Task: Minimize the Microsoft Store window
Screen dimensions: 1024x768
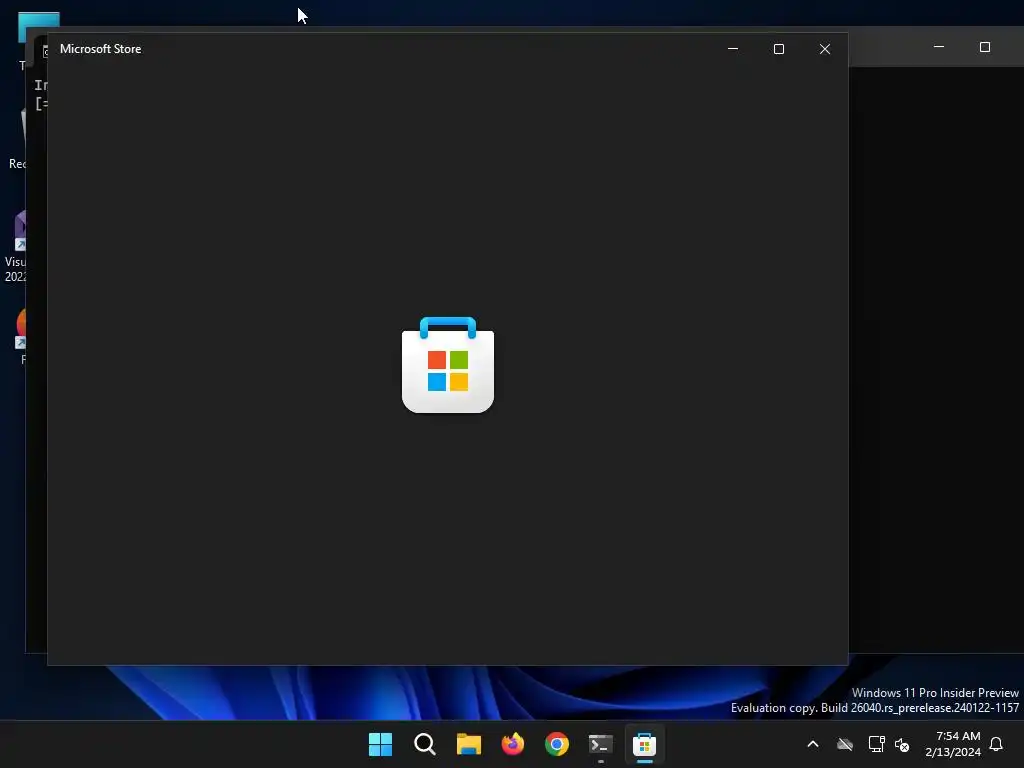Action: (x=733, y=49)
